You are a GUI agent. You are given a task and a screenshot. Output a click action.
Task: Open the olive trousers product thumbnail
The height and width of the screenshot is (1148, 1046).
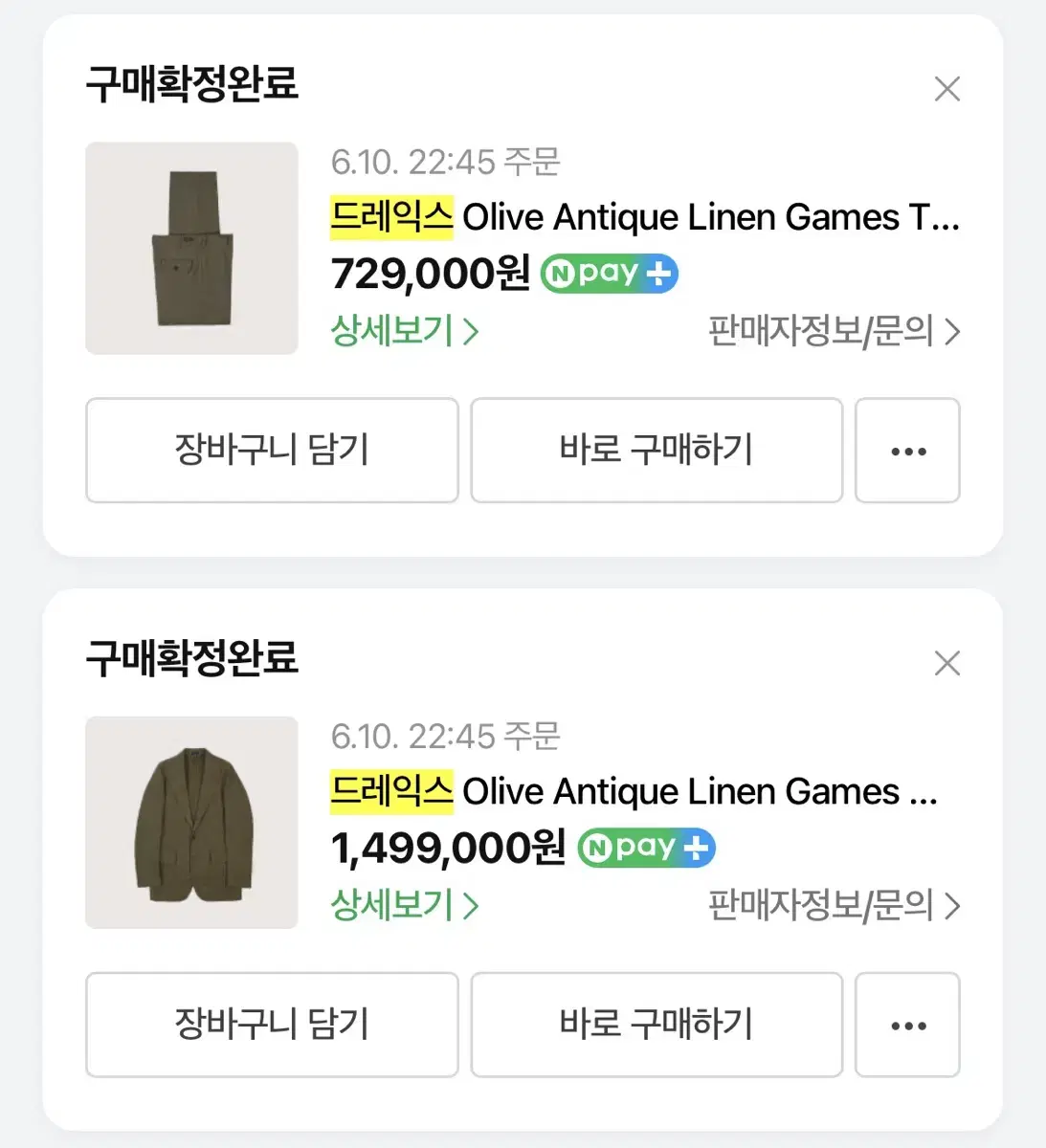pos(191,249)
